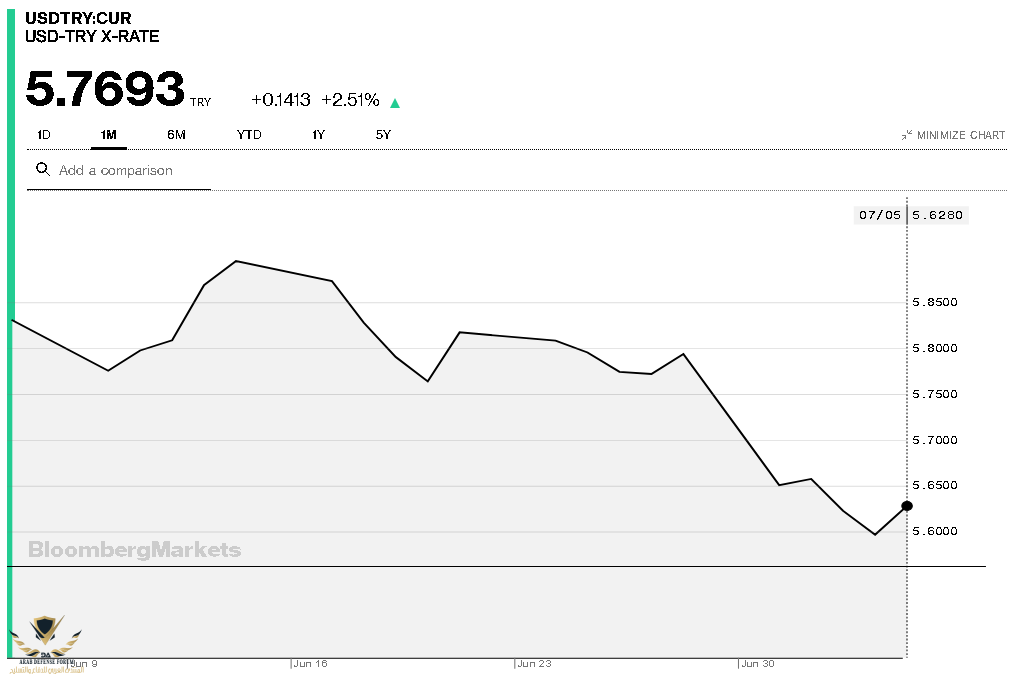Click the Jun 30 date axis marker
This screenshot has height=676, width=1017.
[x=757, y=663]
